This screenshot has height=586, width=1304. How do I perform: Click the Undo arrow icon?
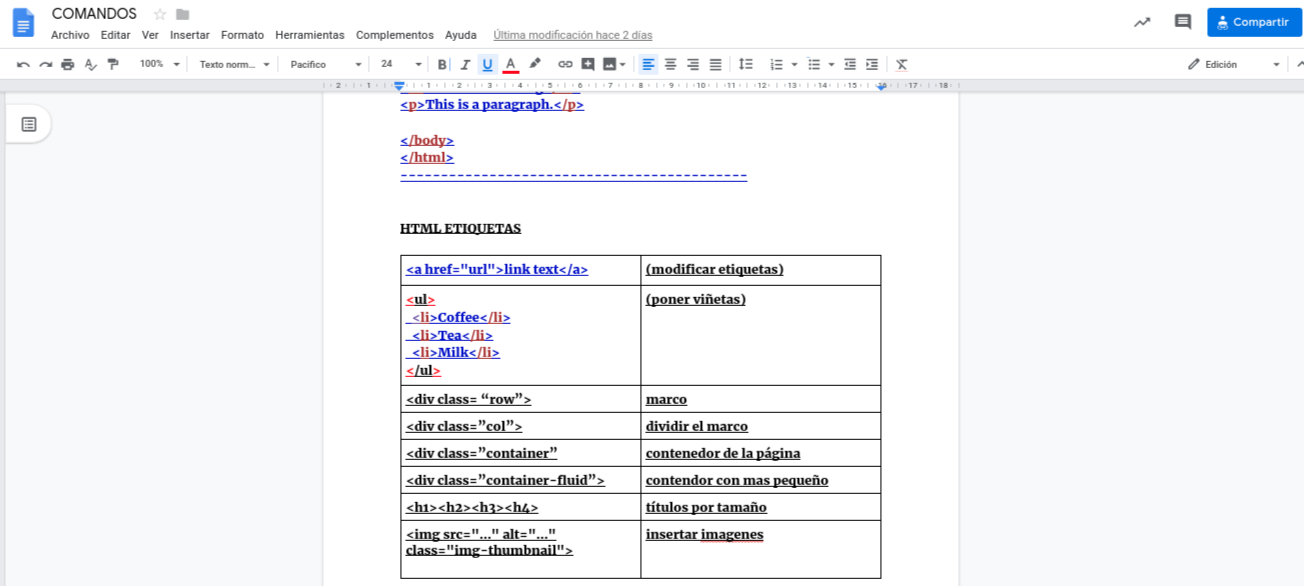click(x=23, y=64)
